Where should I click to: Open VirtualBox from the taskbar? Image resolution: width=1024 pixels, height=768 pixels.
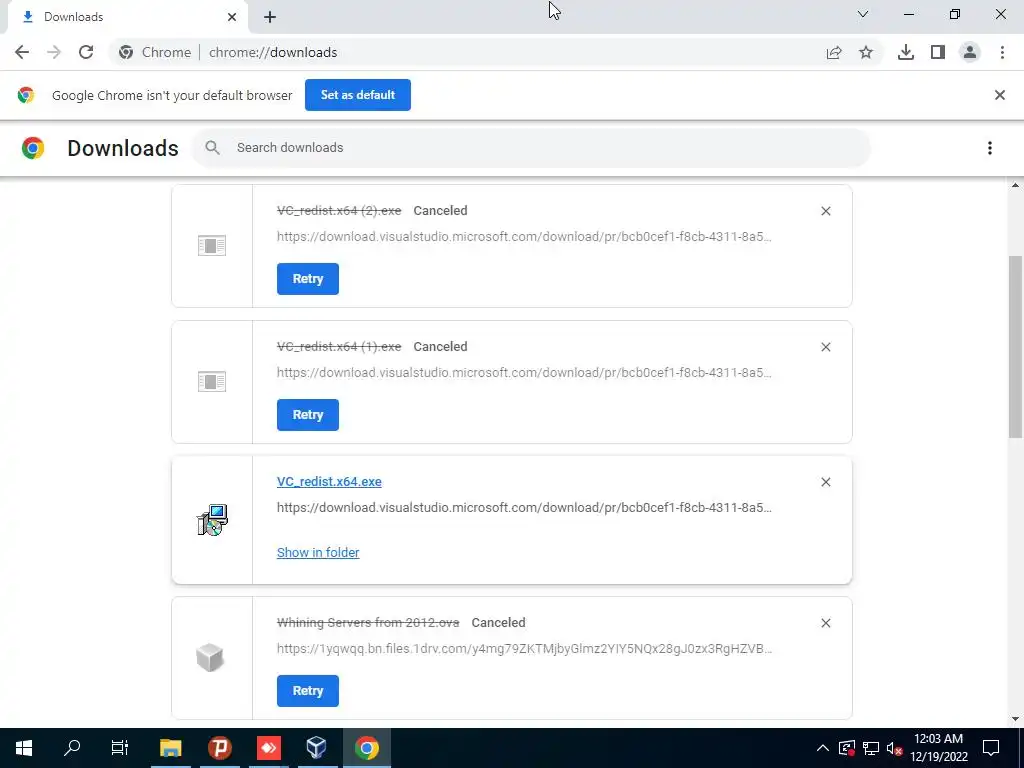coord(317,748)
